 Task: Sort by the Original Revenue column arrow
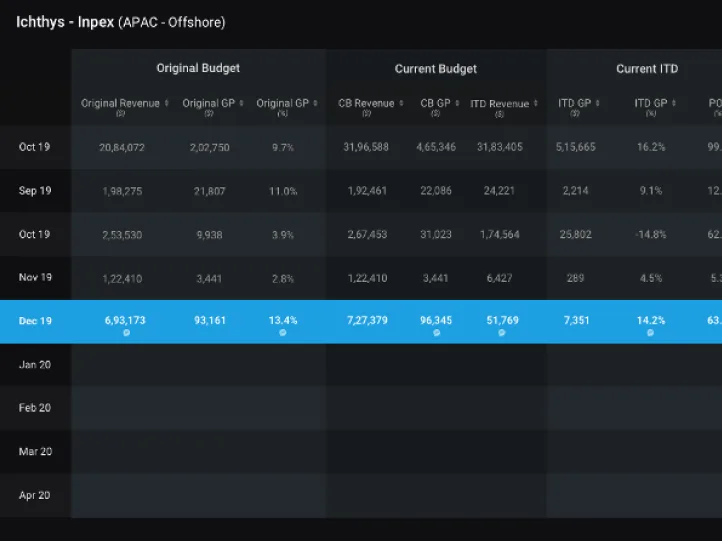tap(167, 103)
